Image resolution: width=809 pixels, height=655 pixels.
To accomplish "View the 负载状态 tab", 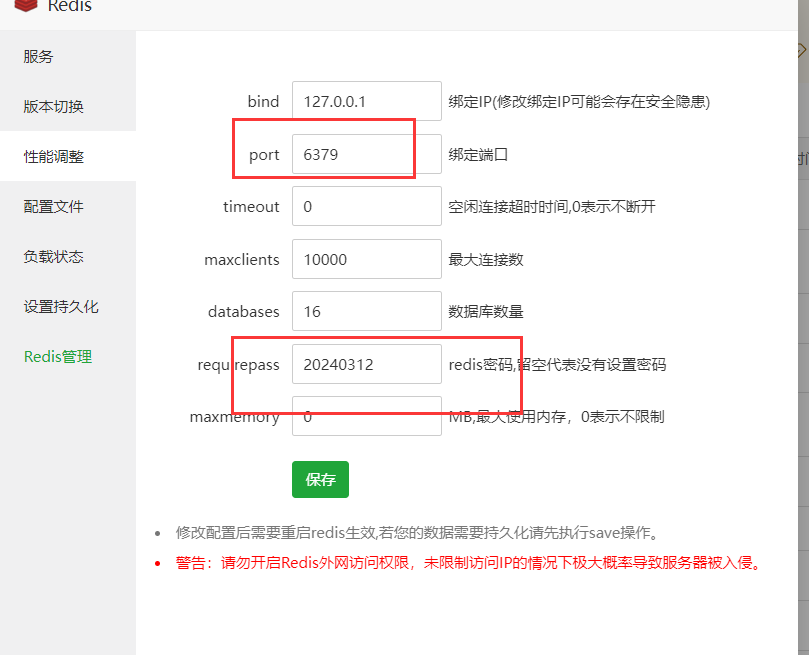I will click(x=53, y=256).
